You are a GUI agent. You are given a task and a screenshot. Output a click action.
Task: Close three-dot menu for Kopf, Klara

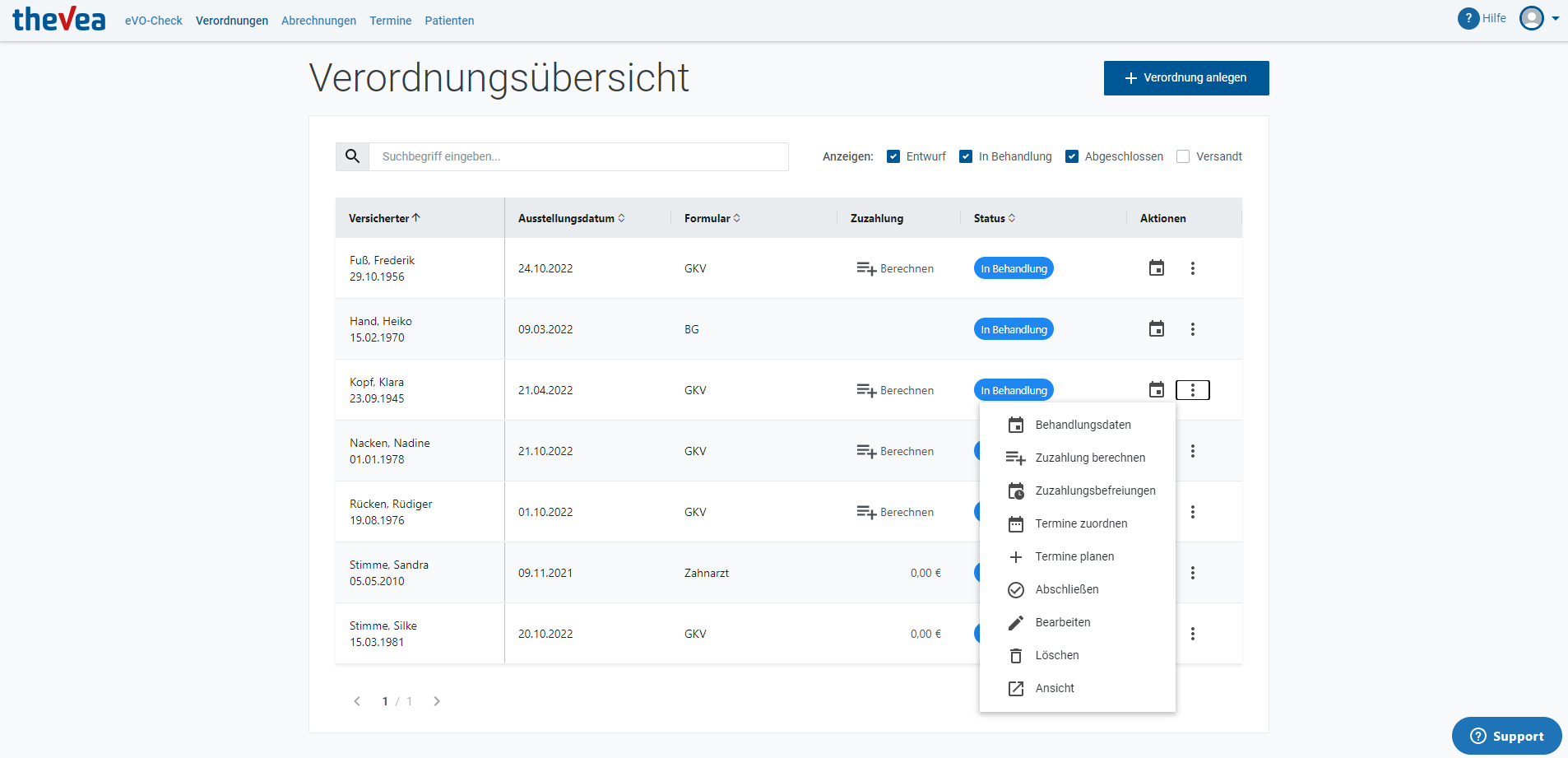[1193, 390]
